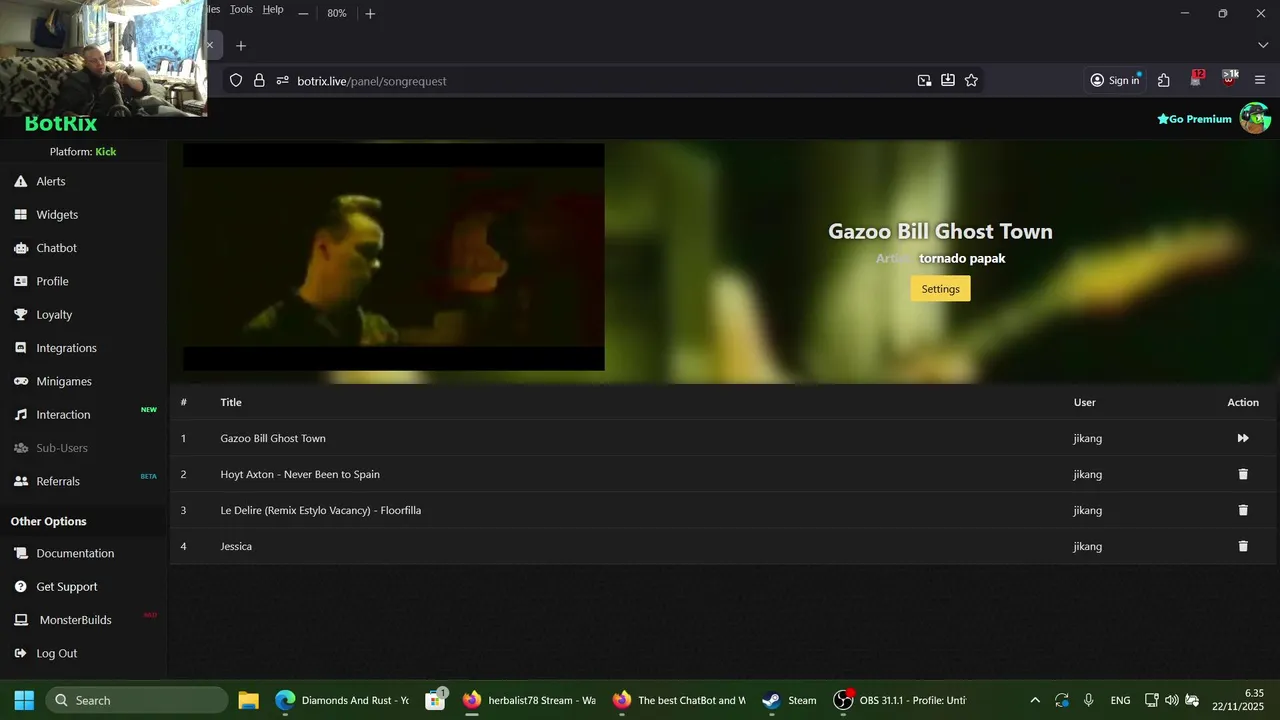Switch to Diamonds And Rust Edge window

341,700
